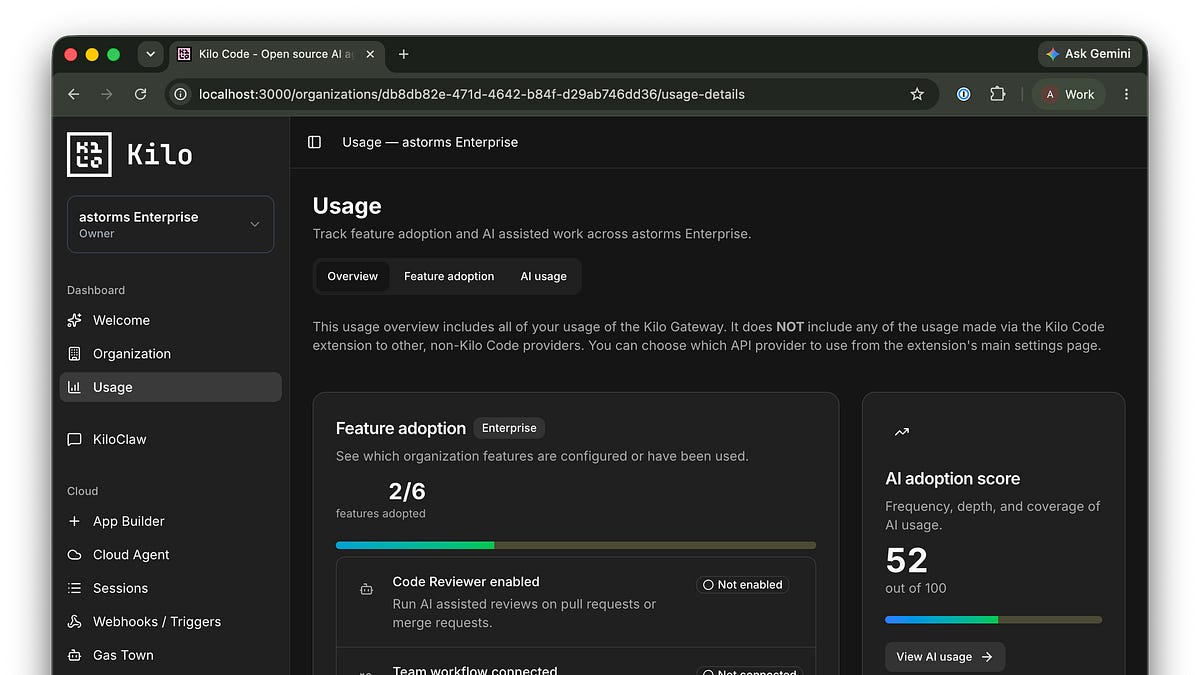Click the AI adoption score heading

[953, 479]
